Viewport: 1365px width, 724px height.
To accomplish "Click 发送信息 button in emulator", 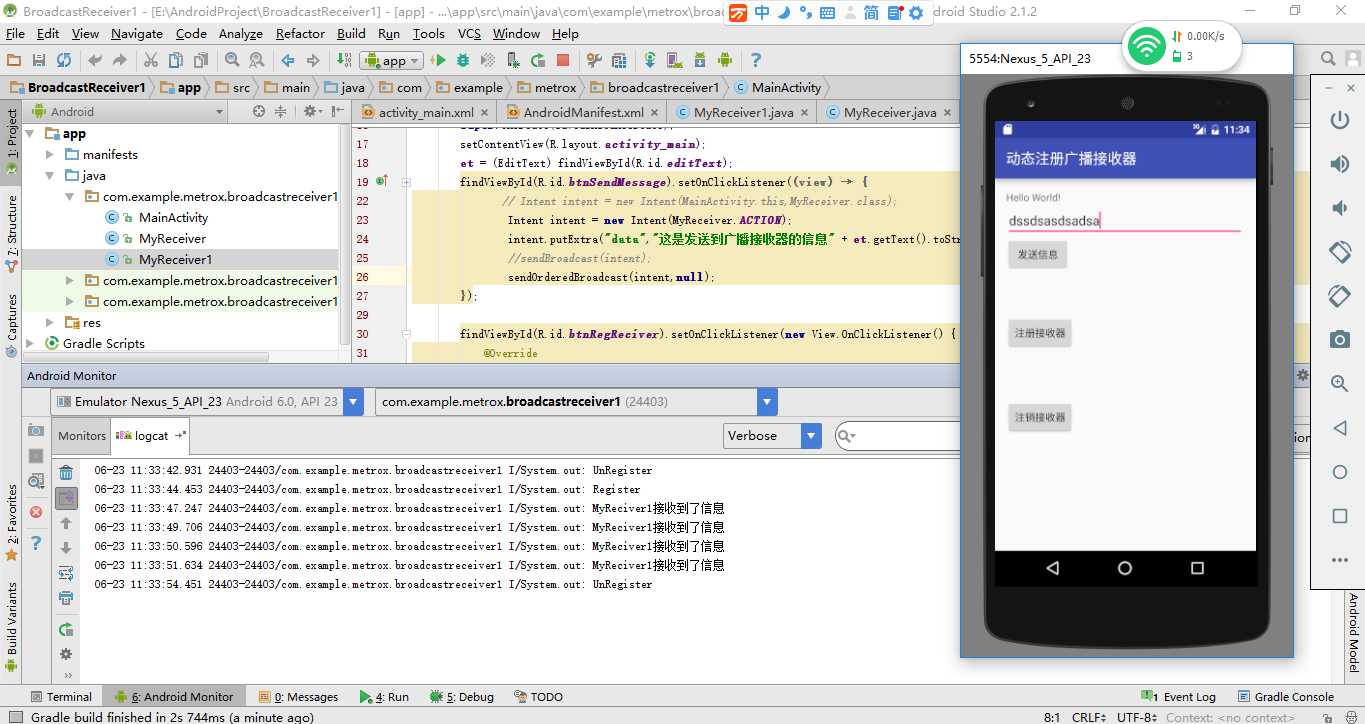I will (1037, 254).
